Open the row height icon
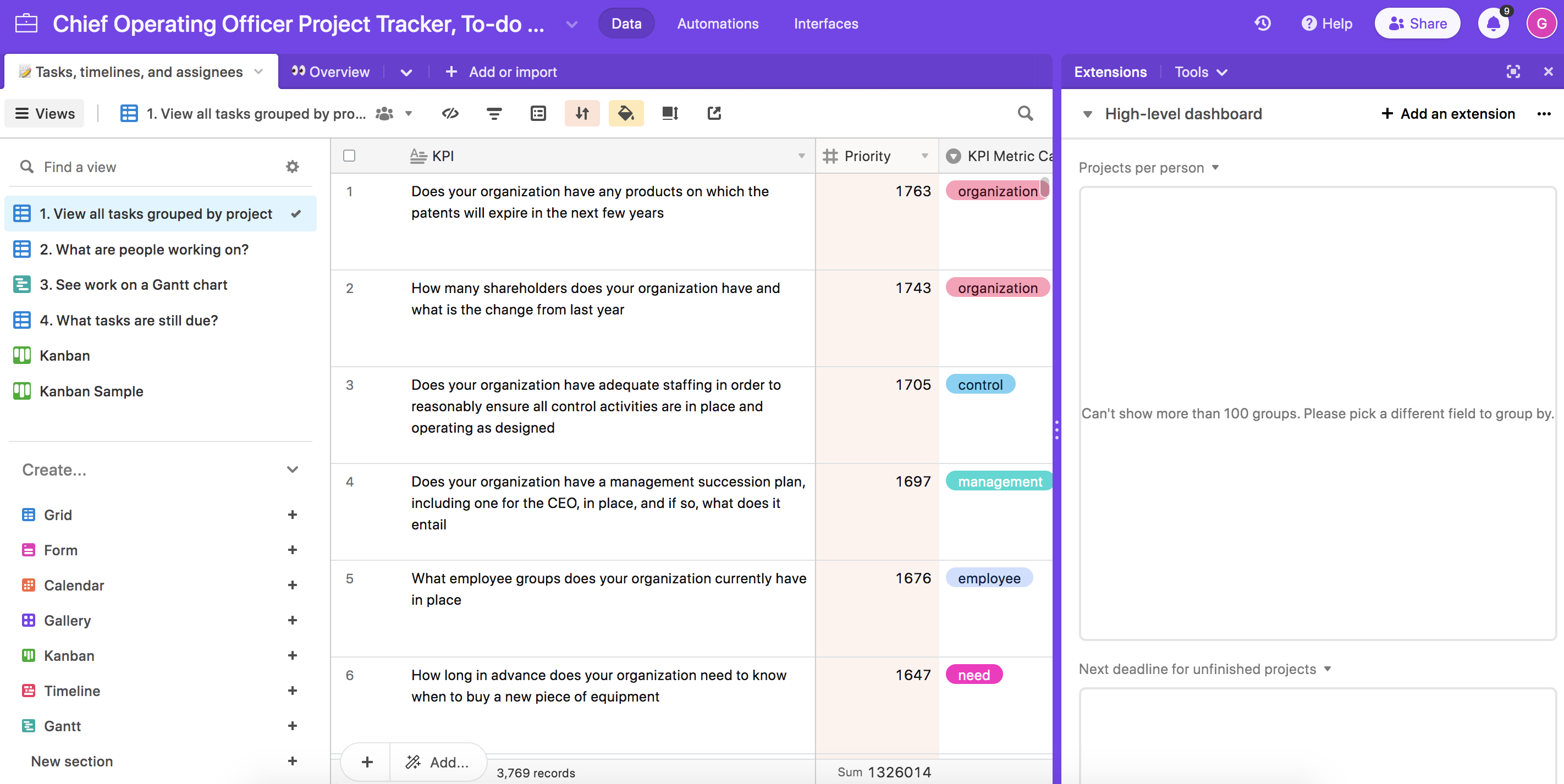The image size is (1564, 784). 670,113
